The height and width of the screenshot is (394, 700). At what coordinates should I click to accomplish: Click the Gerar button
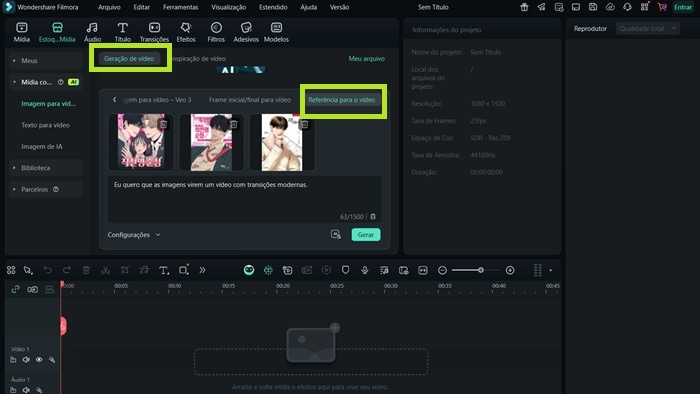[366, 235]
